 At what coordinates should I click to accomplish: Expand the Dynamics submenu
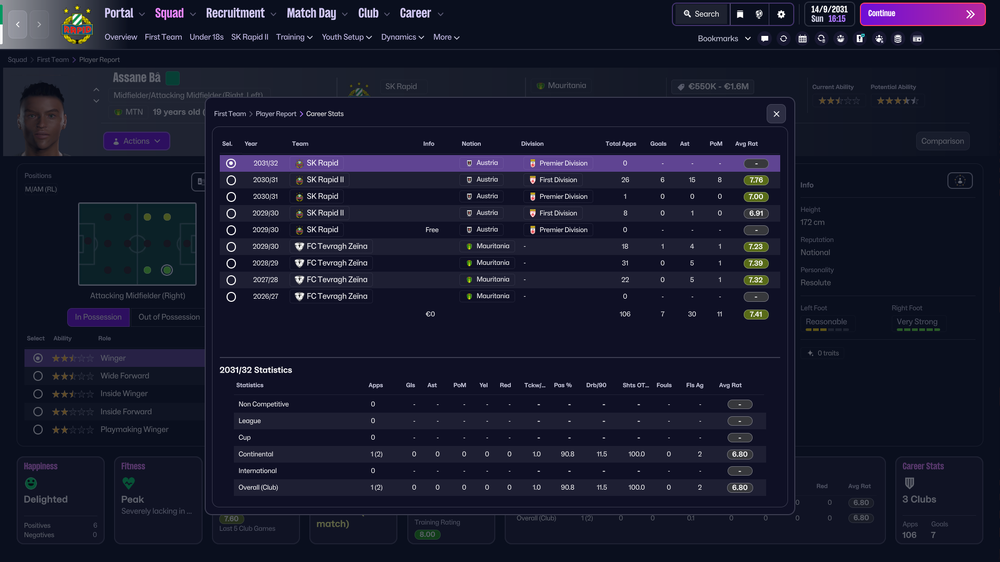click(402, 37)
